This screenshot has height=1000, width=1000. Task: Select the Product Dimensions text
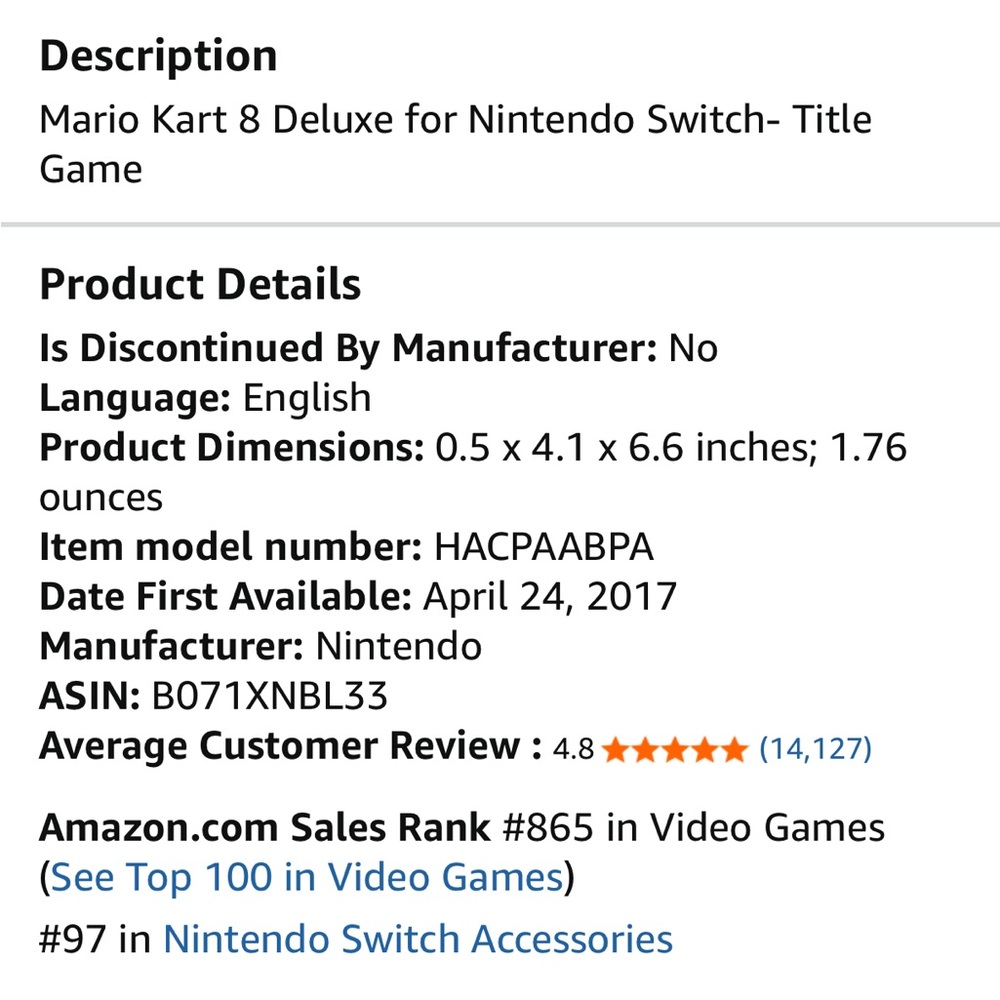click(x=470, y=448)
